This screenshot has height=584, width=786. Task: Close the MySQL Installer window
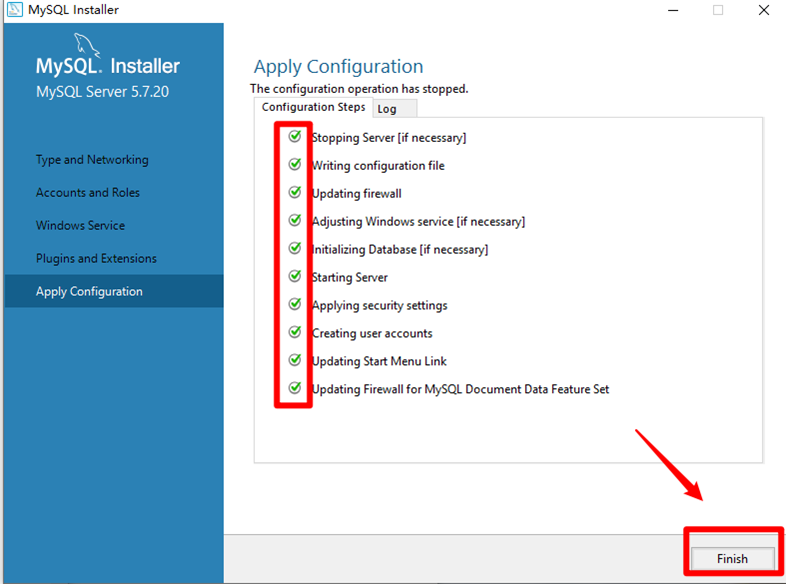[763, 10]
